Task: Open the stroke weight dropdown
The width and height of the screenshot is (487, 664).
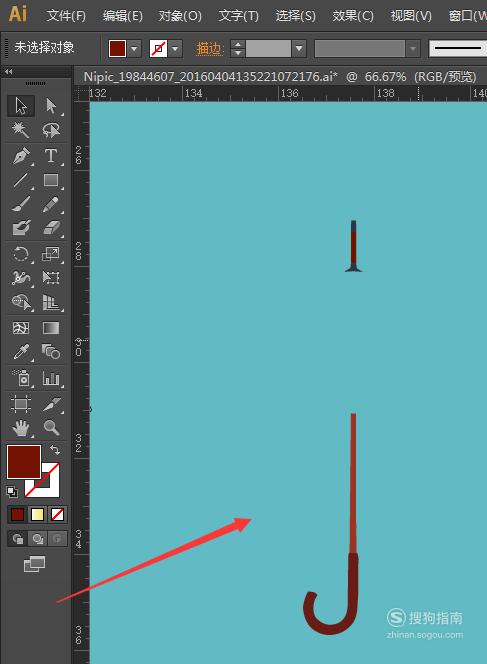Action: (x=299, y=49)
